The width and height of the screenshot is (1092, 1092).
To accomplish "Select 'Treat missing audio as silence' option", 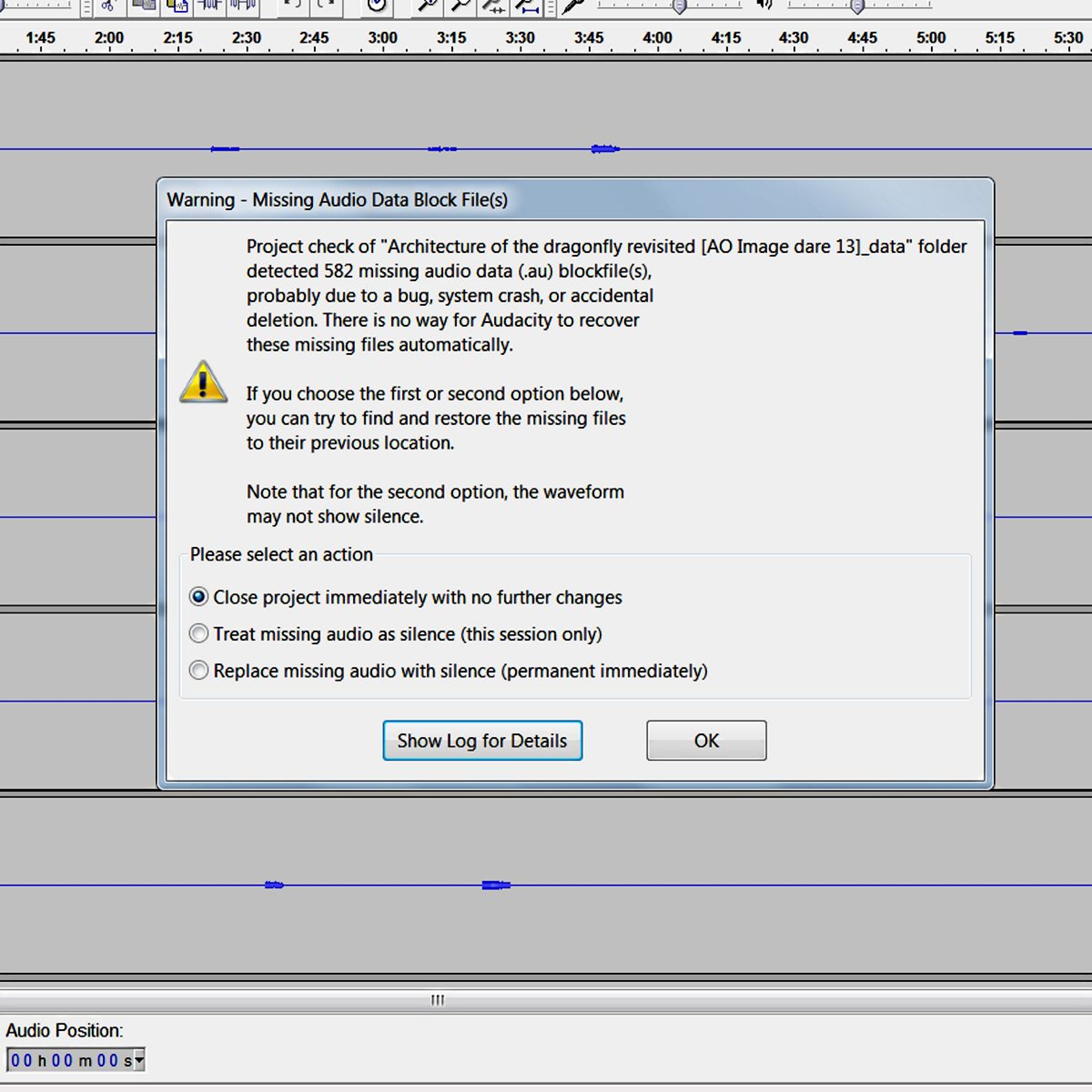I will point(395,634).
